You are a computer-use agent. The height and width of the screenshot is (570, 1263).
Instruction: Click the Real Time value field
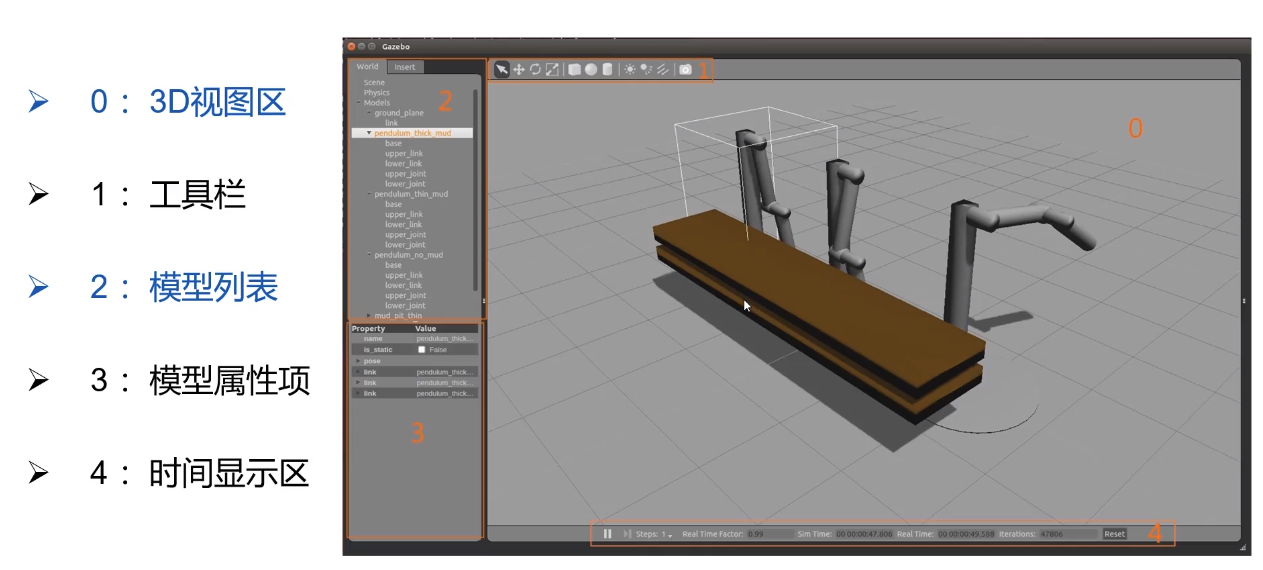(966, 534)
